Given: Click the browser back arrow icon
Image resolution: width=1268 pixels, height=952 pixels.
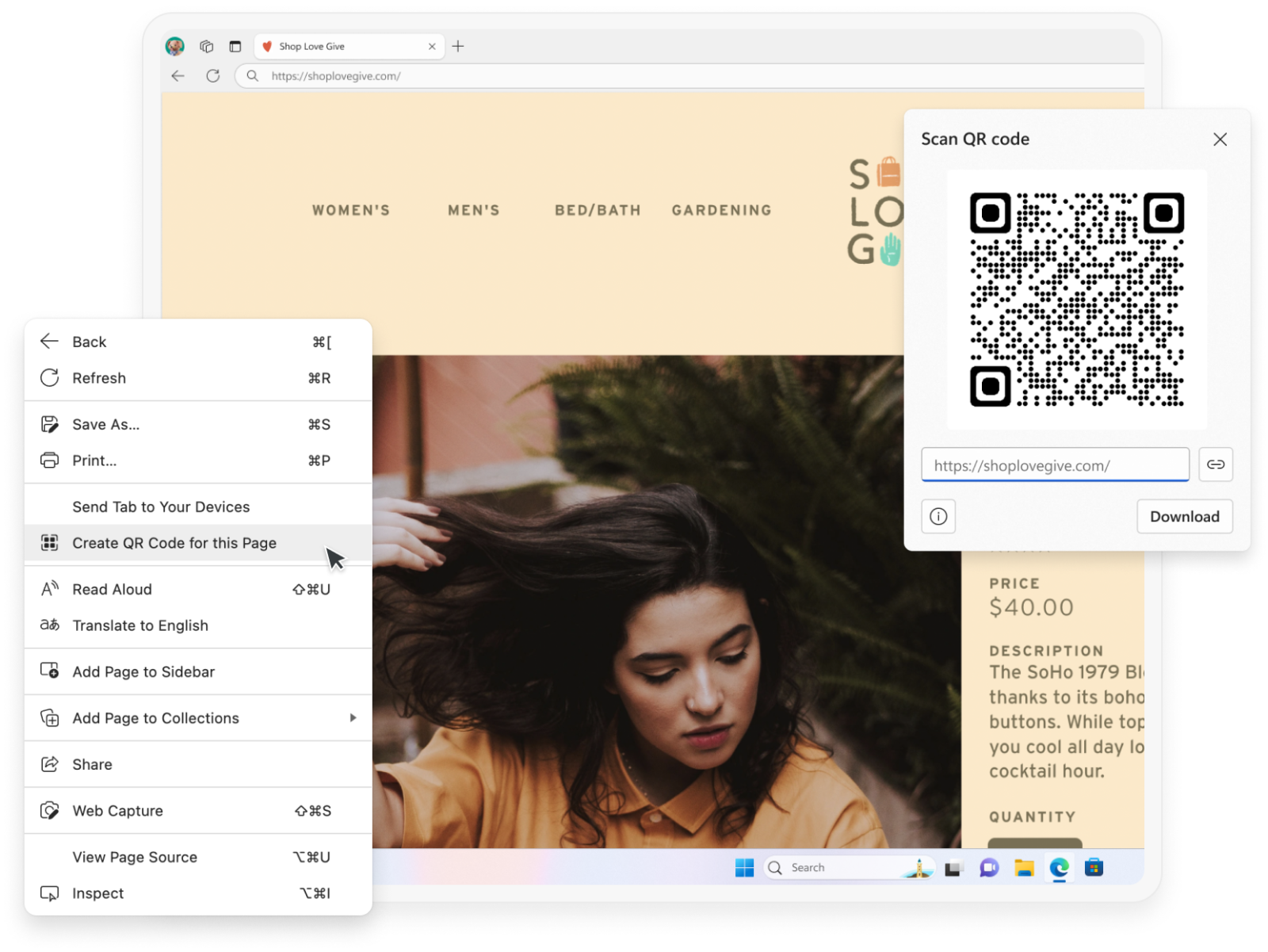Looking at the screenshot, I should click(x=178, y=76).
